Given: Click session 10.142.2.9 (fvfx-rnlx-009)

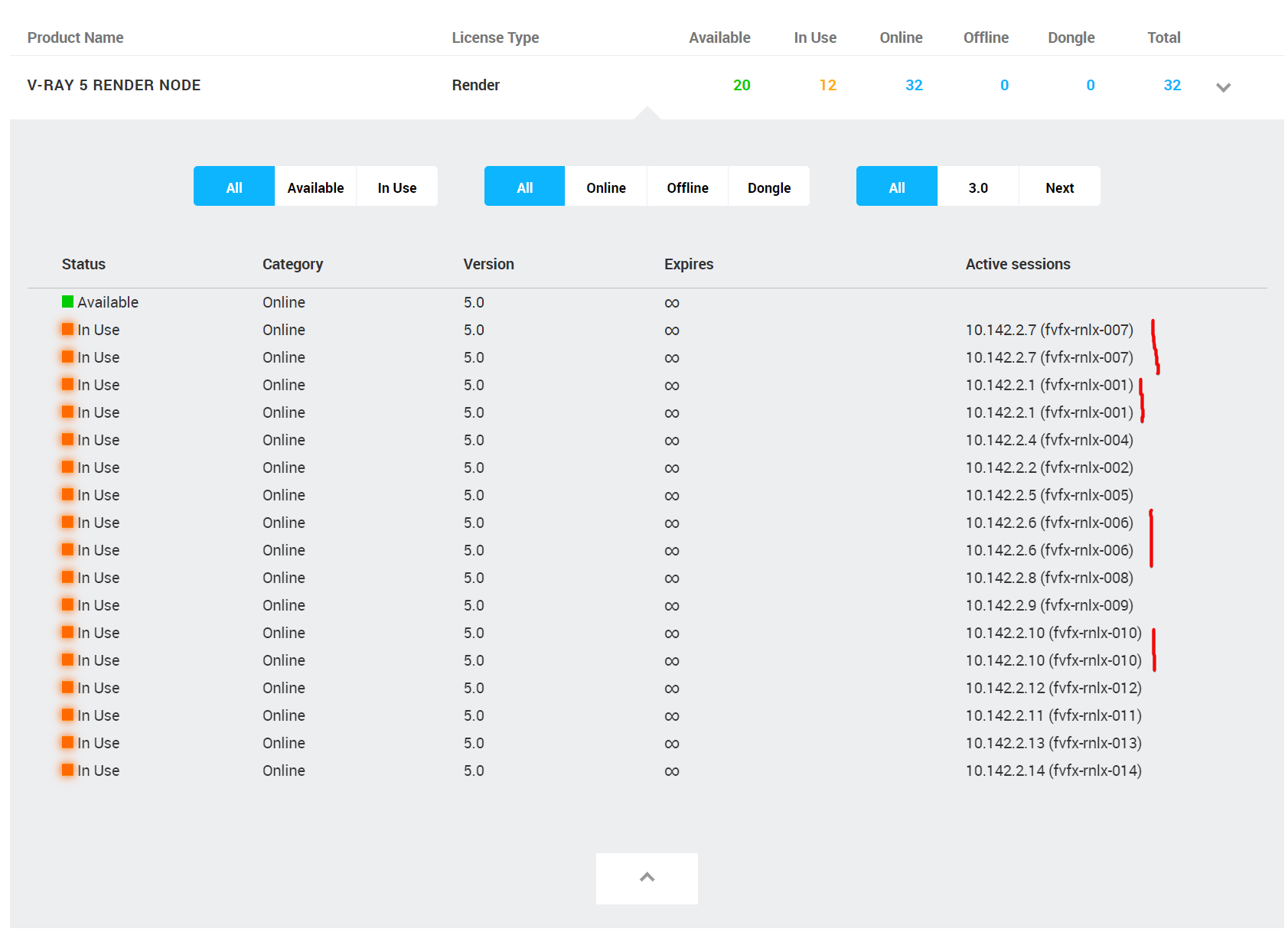Looking at the screenshot, I should pos(1049,605).
